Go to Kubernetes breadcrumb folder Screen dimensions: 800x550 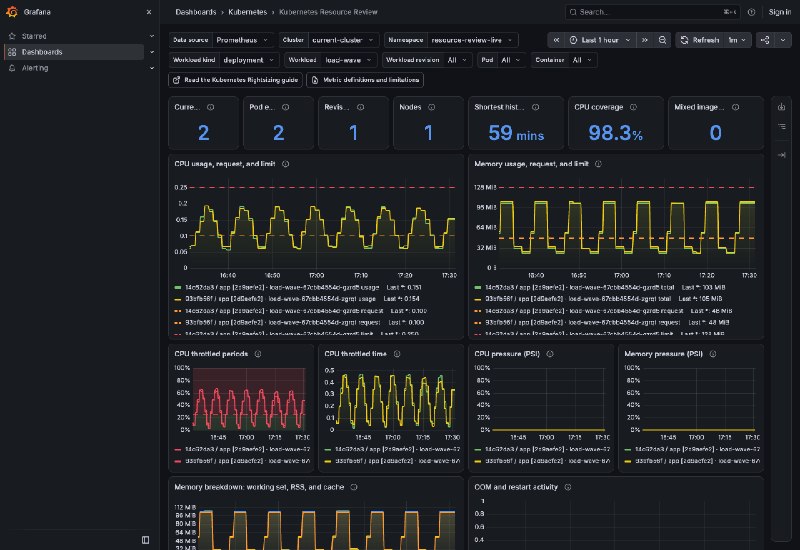(x=247, y=12)
